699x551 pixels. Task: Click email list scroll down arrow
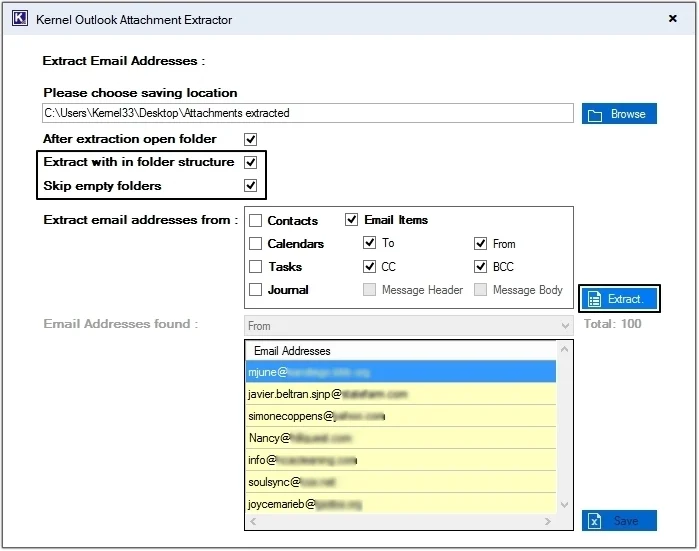[x=565, y=506]
